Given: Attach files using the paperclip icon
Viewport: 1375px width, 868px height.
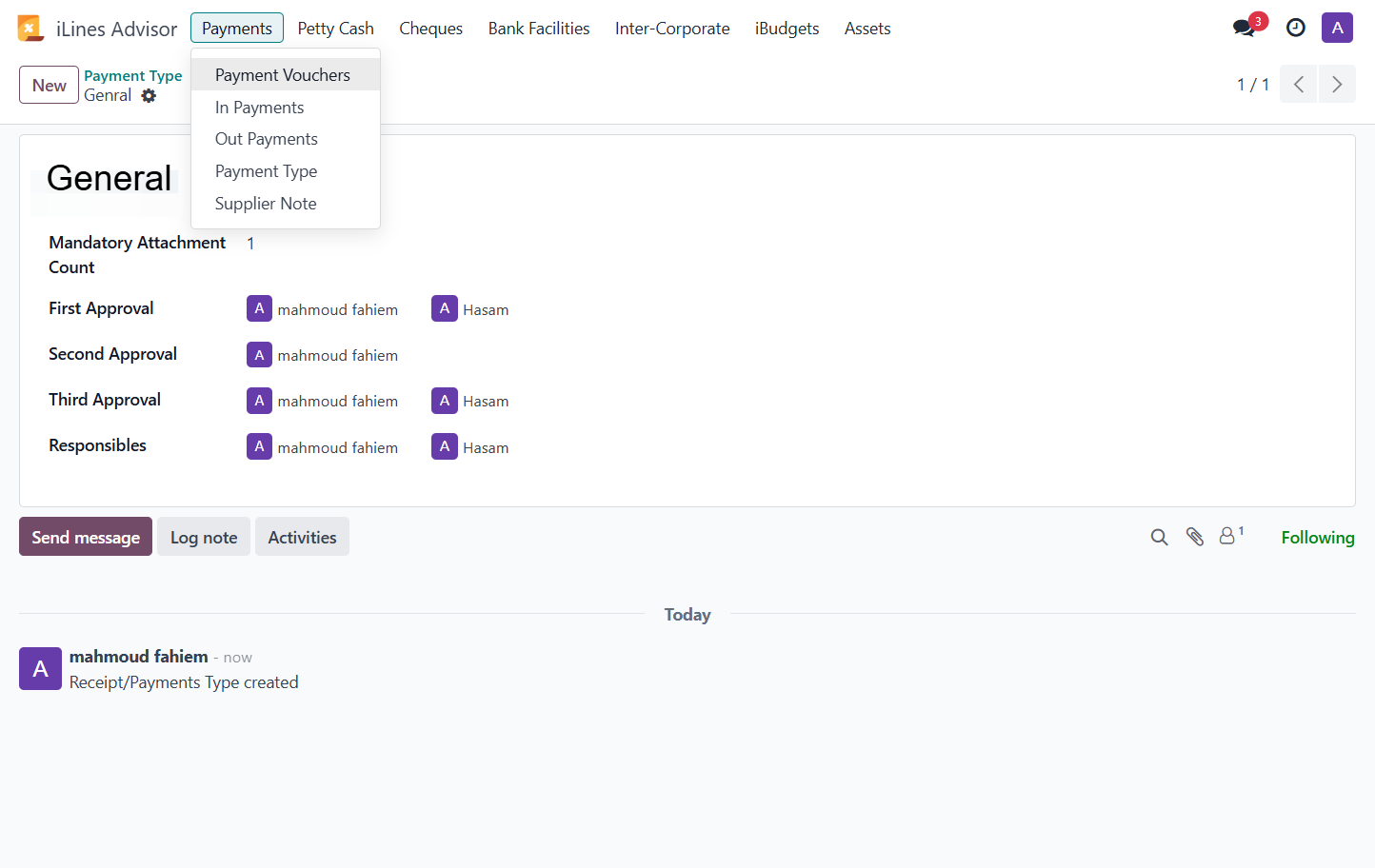Looking at the screenshot, I should point(1195,537).
